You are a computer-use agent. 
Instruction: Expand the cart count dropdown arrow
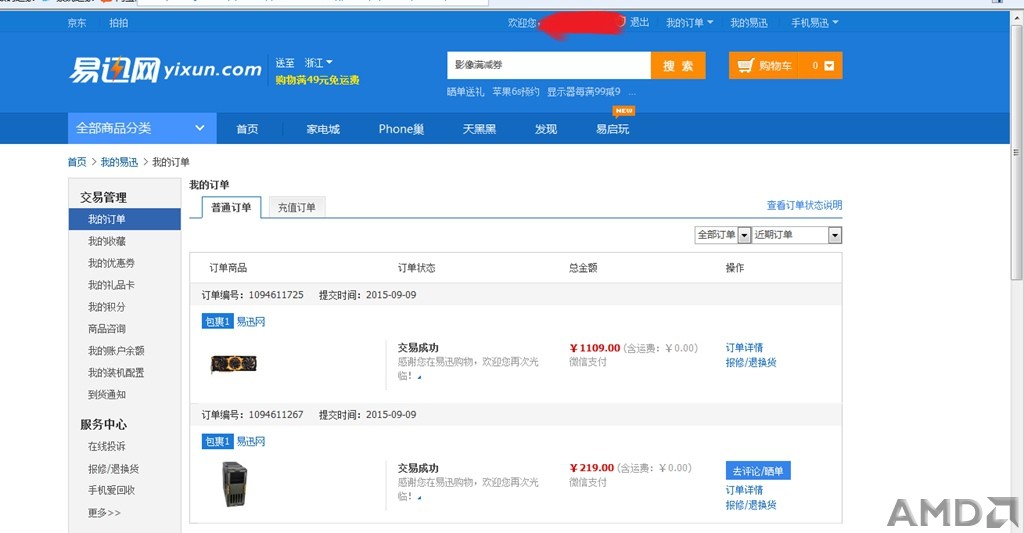[829, 65]
